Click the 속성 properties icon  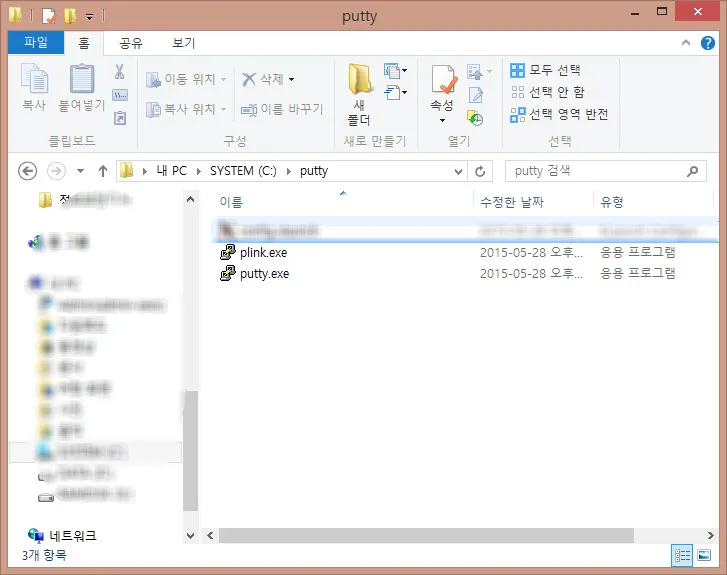[x=442, y=79]
